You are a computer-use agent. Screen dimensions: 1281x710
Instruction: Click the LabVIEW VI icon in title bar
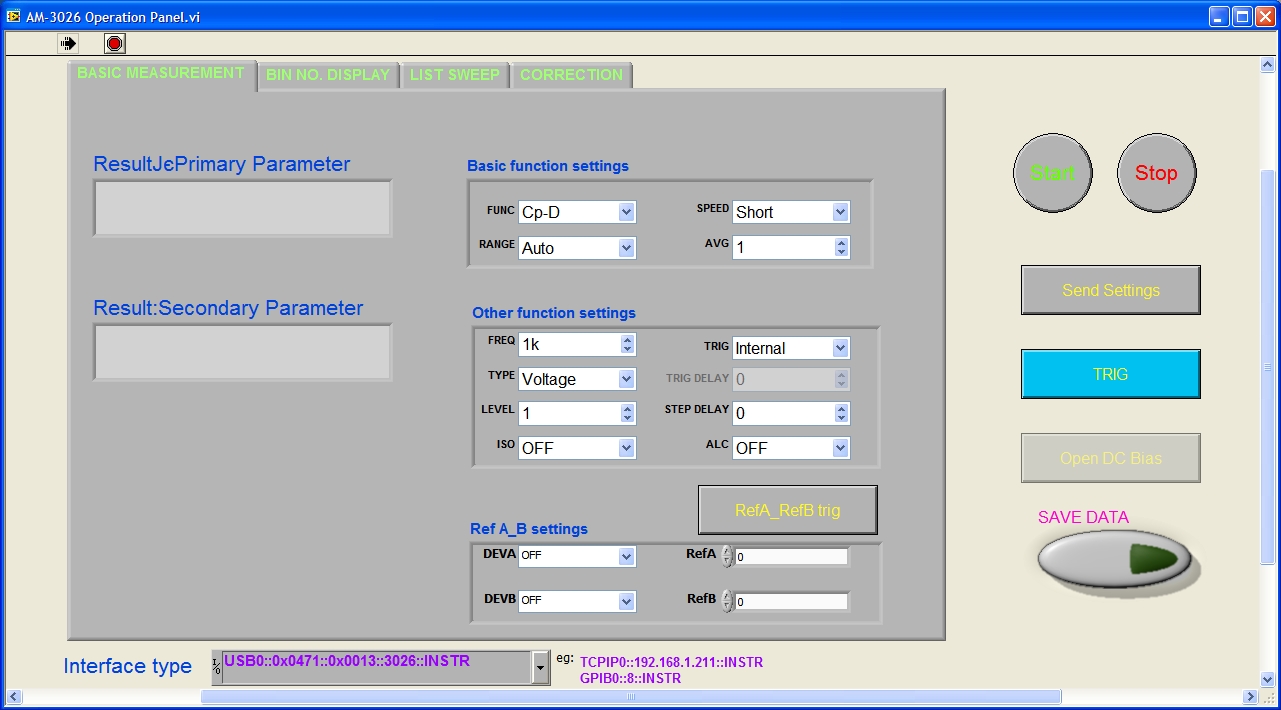(x=13, y=16)
